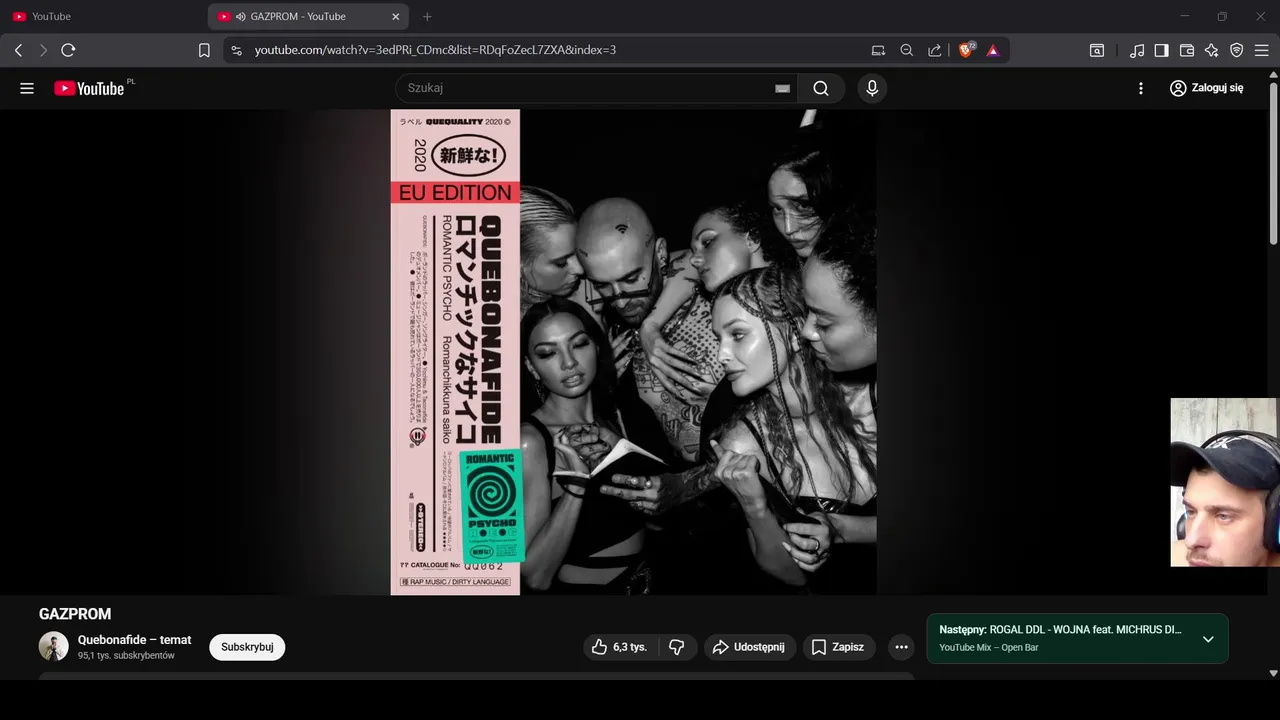Expand the next-up playlist panel chevron
The height and width of the screenshot is (720, 1280).
1208,639
